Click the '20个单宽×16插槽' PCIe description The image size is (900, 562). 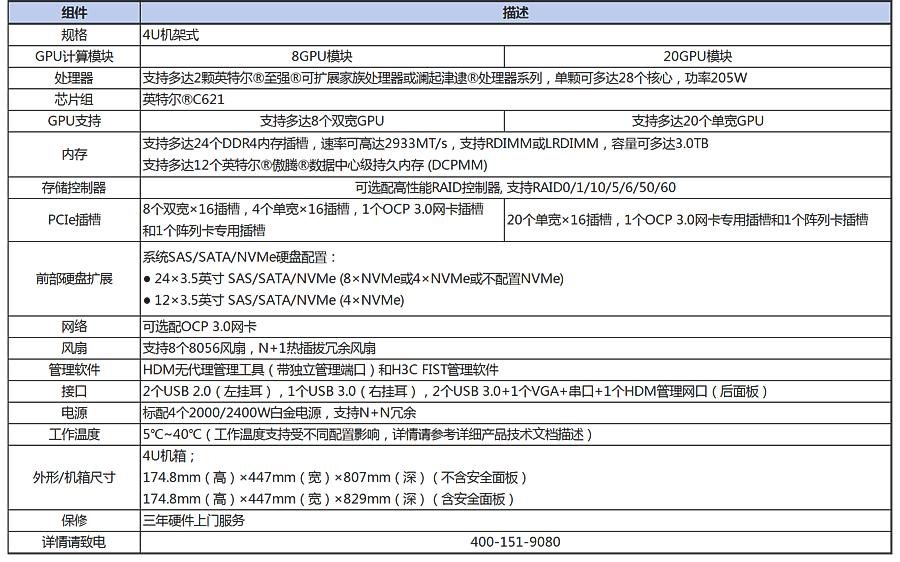pyautogui.click(x=687, y=220)
